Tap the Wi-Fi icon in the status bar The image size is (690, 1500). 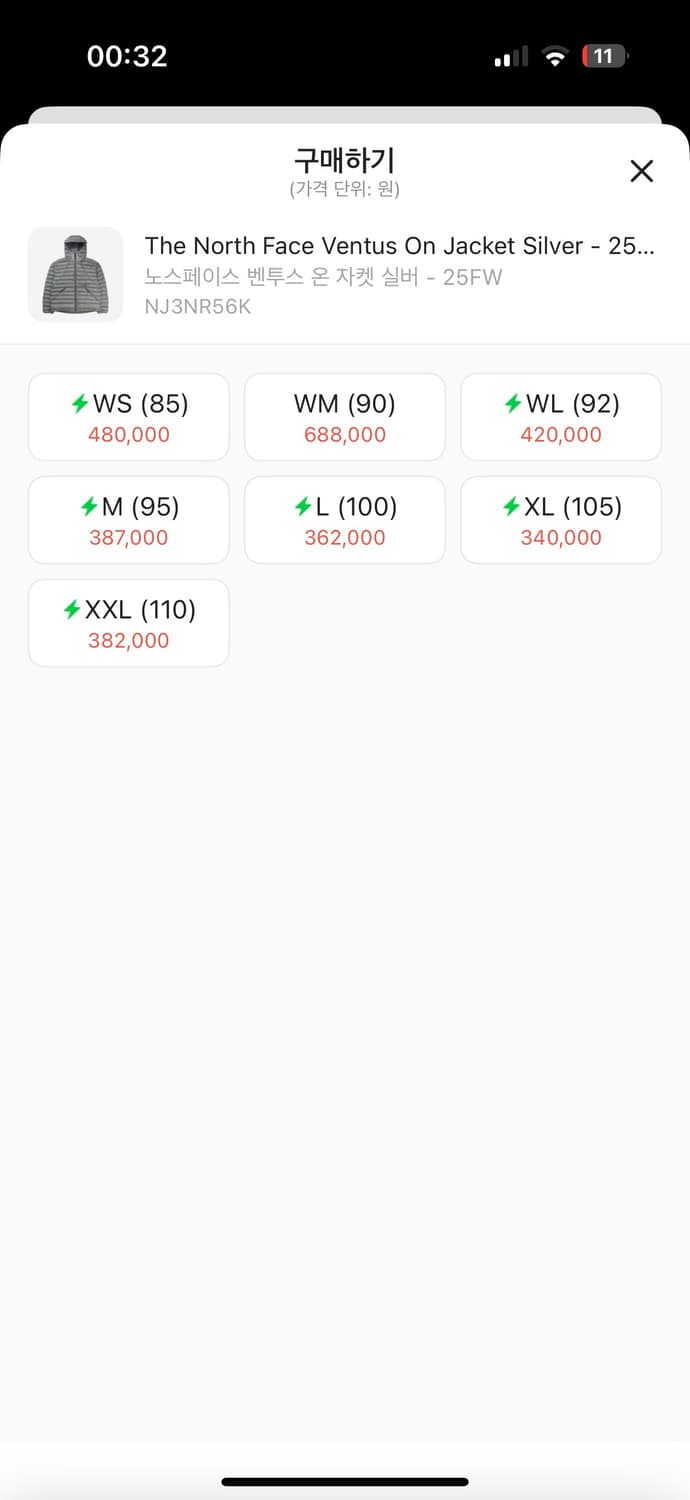555,56
